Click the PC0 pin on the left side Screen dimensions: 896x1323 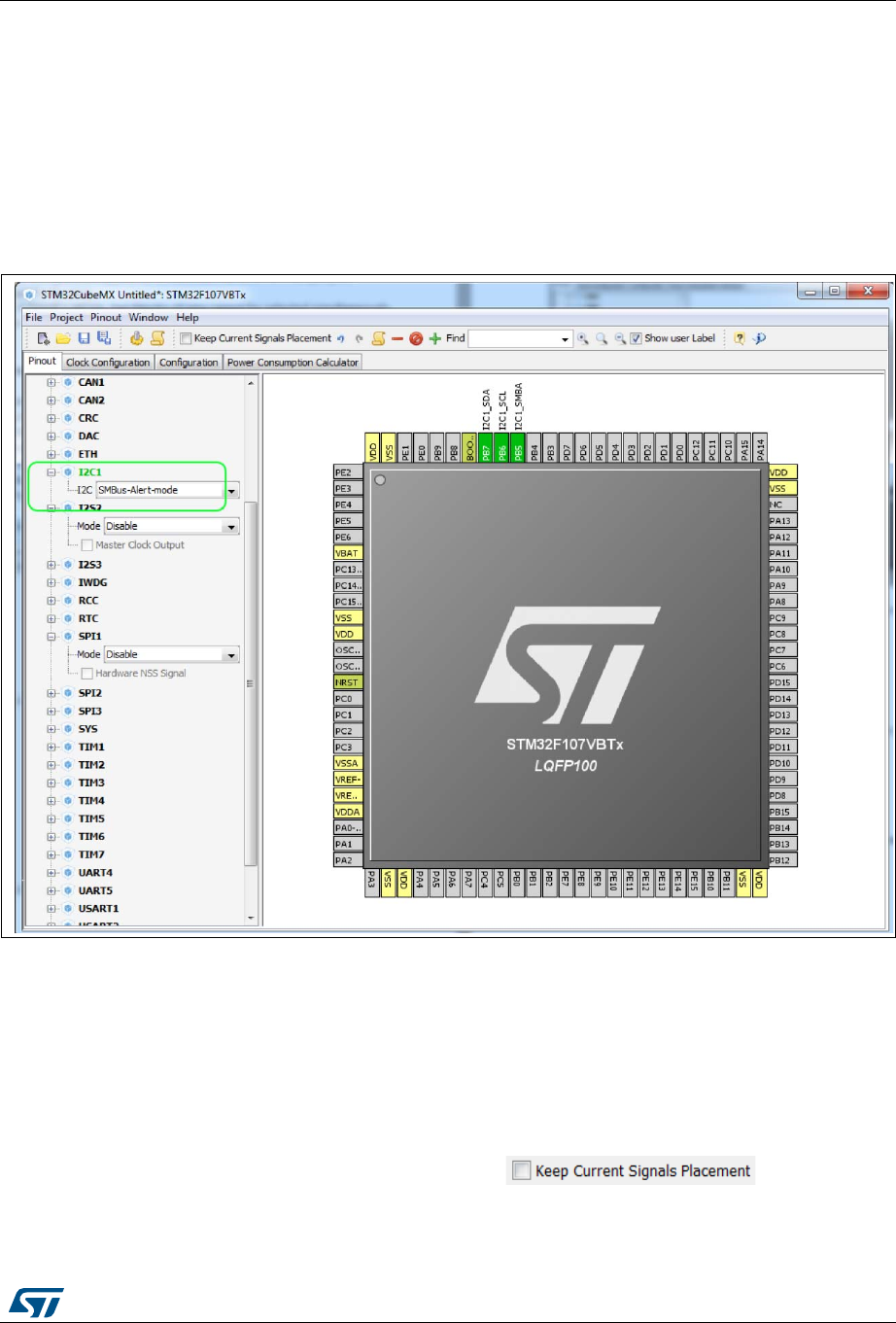tap(348, 699)
